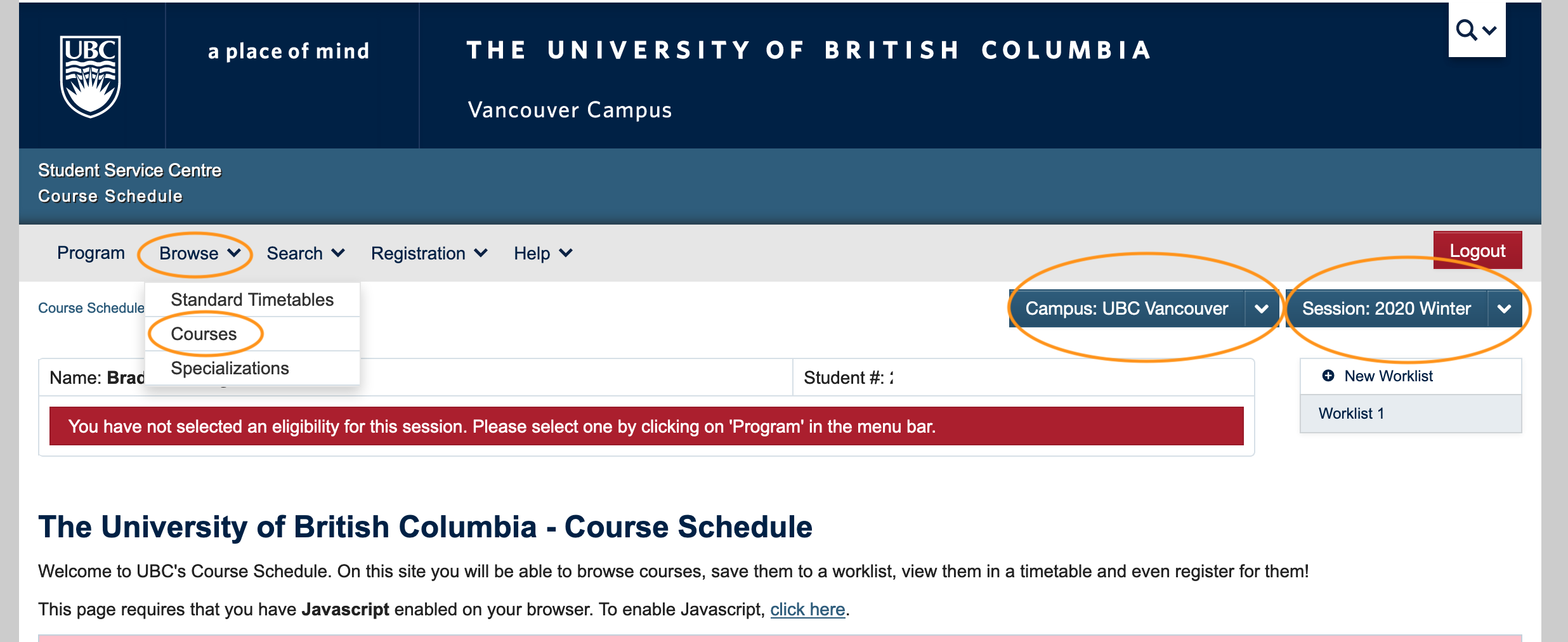
Task: Open the search magnifier icon
Action: click(1466, 29)
